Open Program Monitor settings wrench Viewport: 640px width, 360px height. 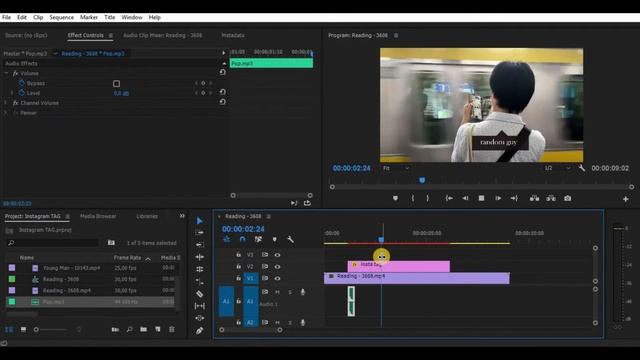582,168
